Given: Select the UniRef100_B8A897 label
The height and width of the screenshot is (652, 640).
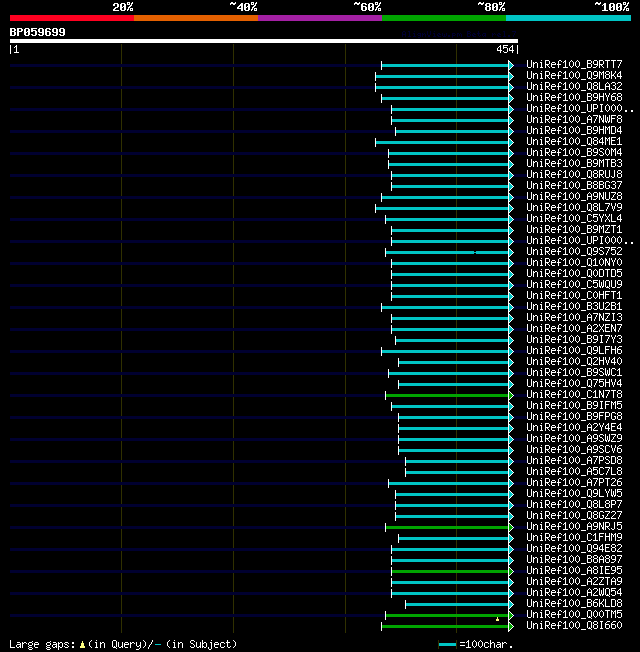Looking at the screenshot, I should tap(574, 560).
